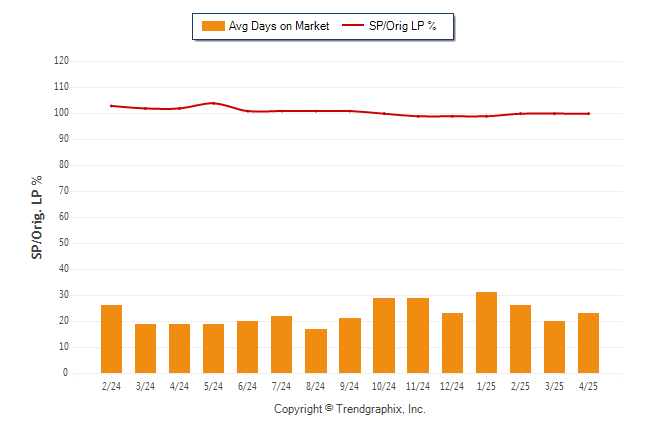Click the Copyright Trendgraphix, Inc. text

pyautogui.click(x=350, y=409)
